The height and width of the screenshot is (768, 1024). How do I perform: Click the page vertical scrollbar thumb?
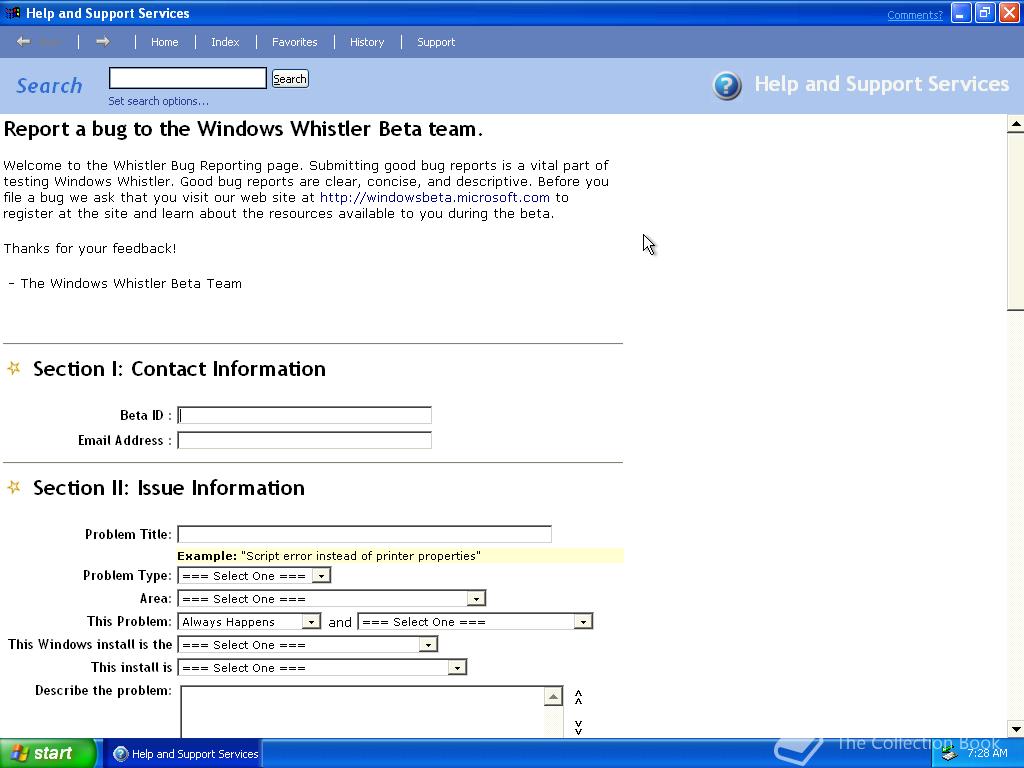pyautogui.click(x=1016, y=221)
